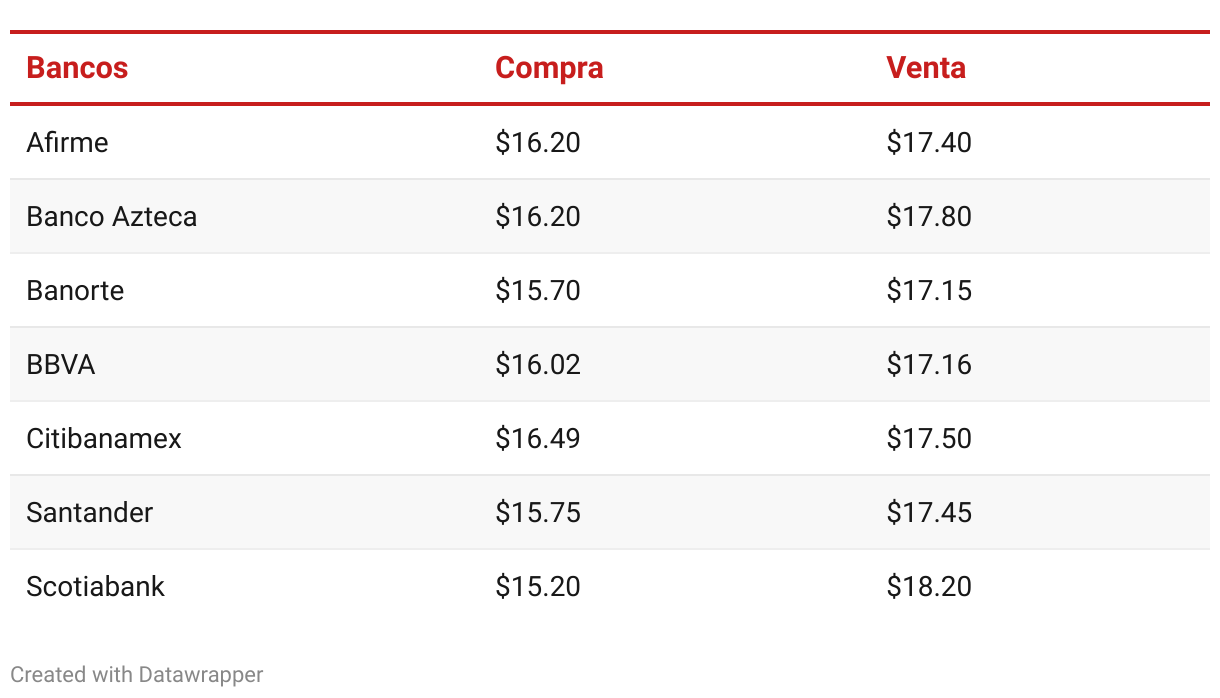Select the Compra column header

click(x=549, y=68)
